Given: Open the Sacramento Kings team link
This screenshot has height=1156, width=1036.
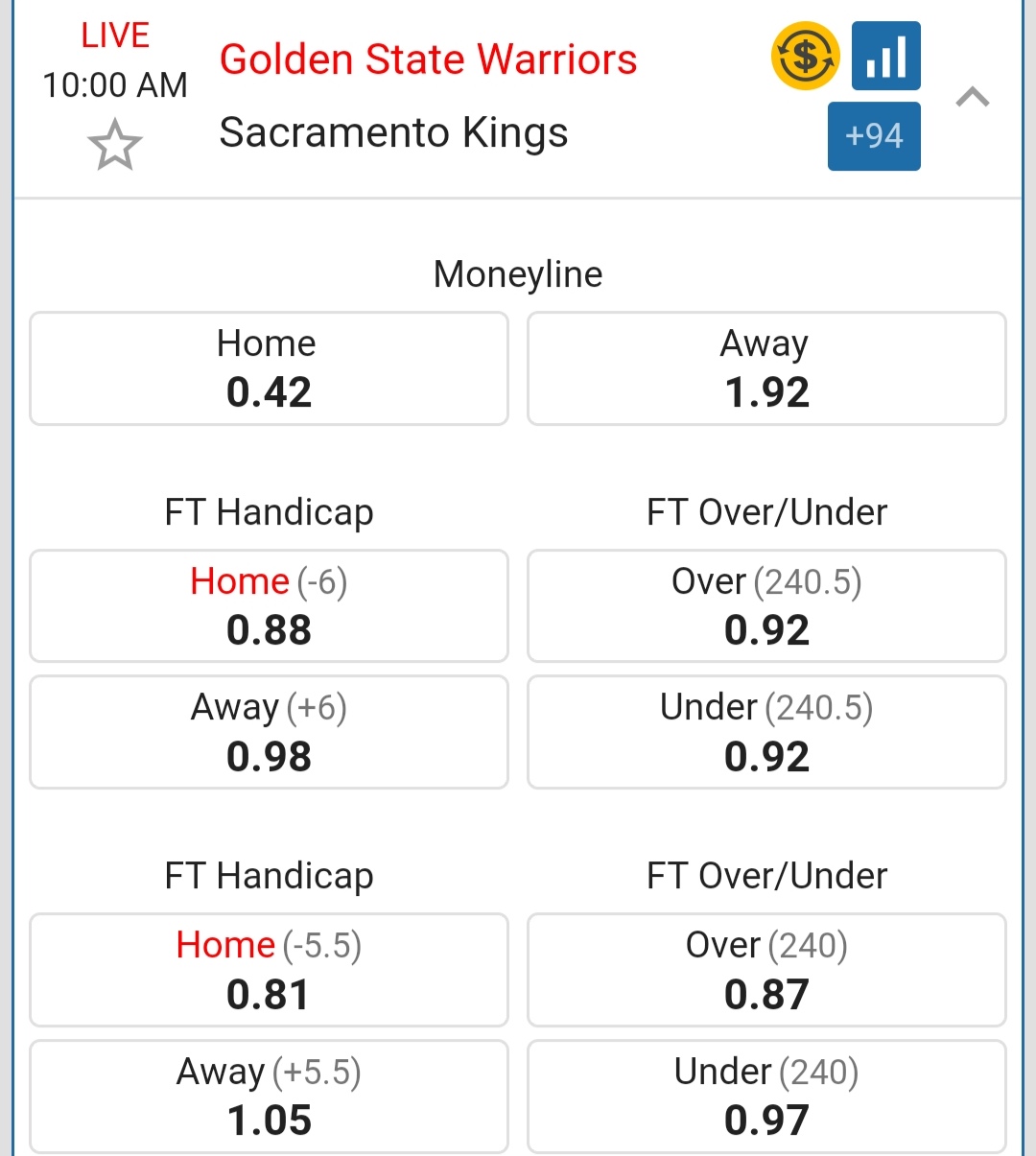Looking at the screenshot, I should point(393,132).
